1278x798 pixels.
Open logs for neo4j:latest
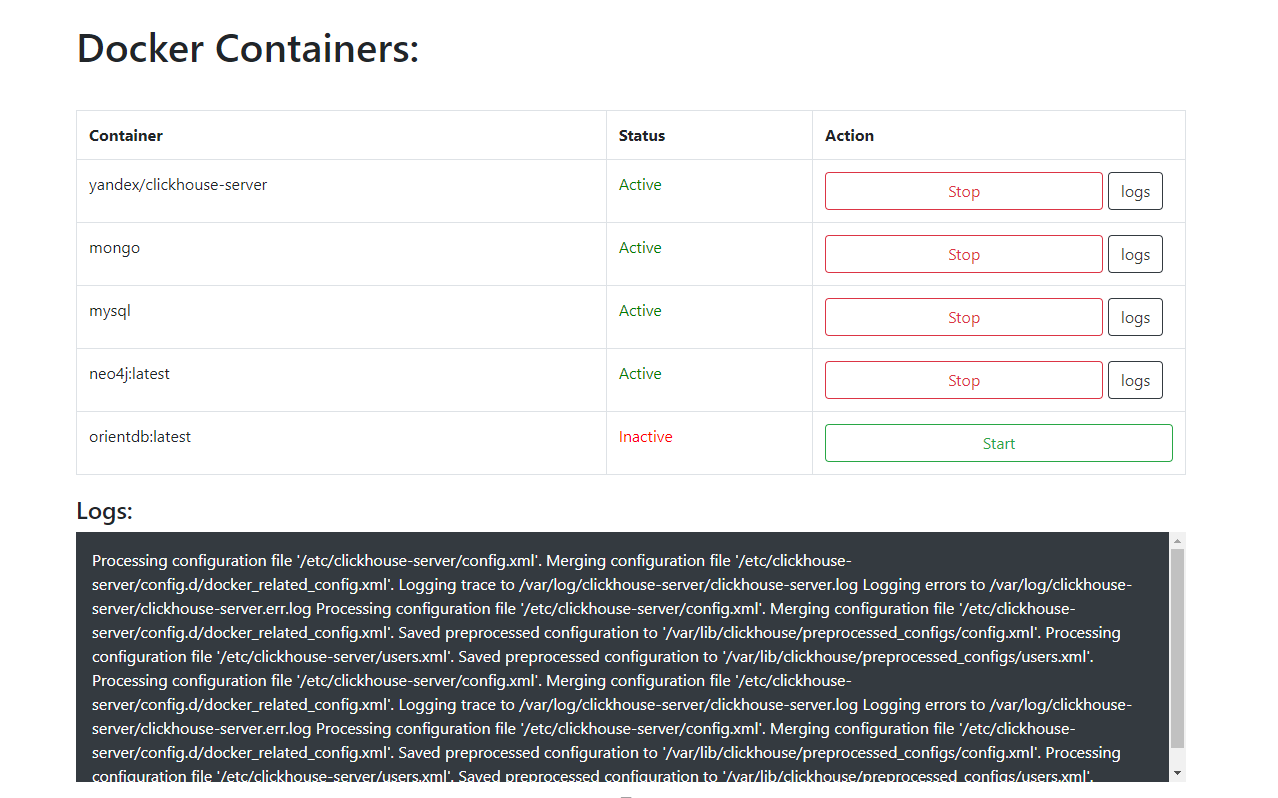(x=1134, y=379)
